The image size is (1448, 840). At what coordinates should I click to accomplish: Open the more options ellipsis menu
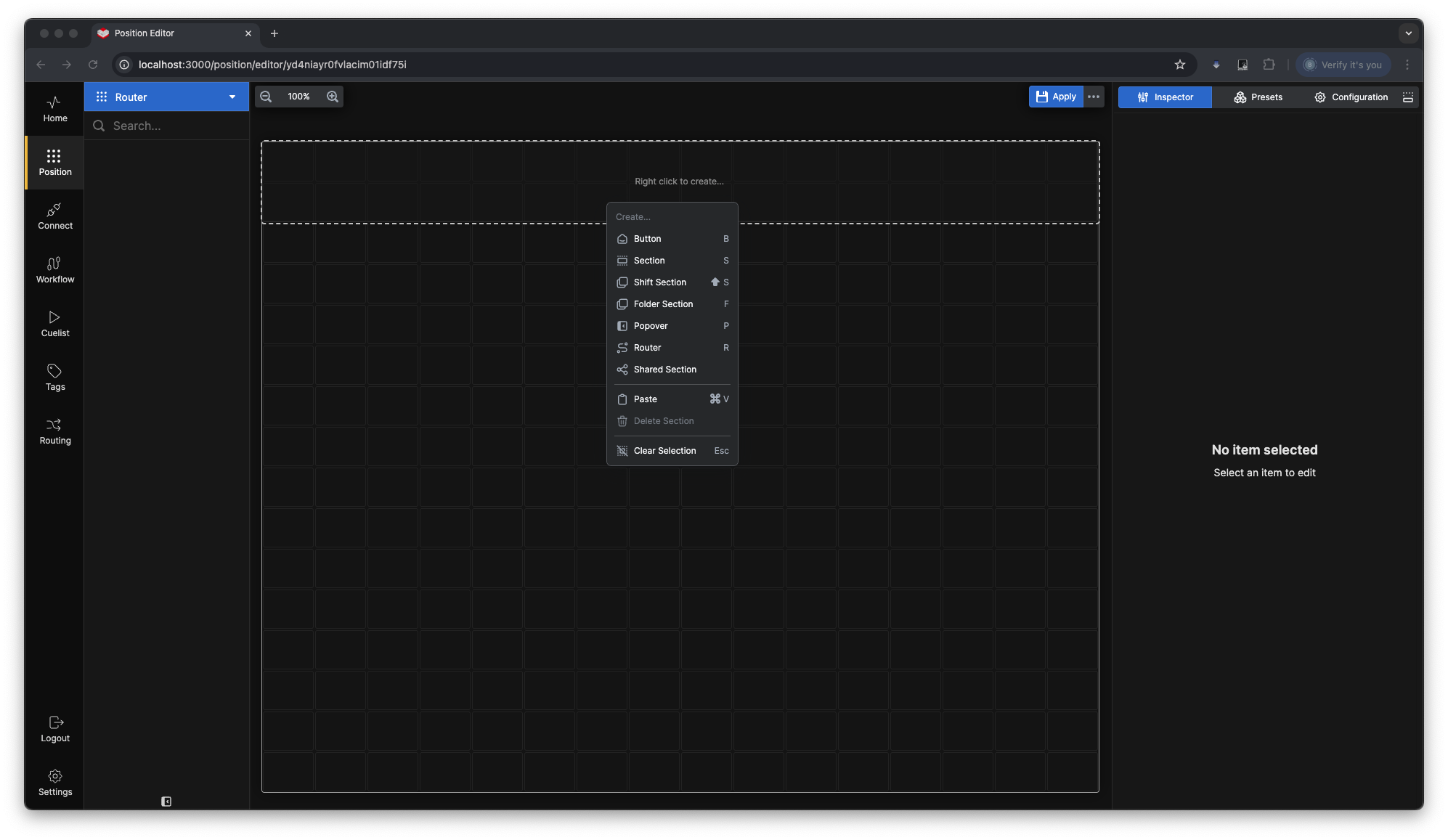pyautogui.click(x=1094, y=97)
